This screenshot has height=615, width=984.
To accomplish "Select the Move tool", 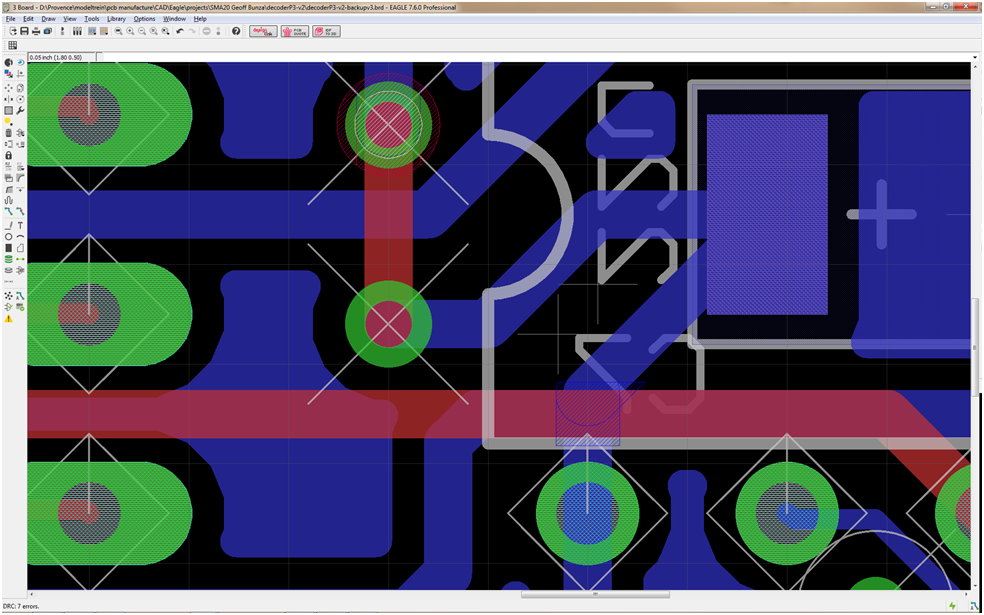I will (9, 88).
